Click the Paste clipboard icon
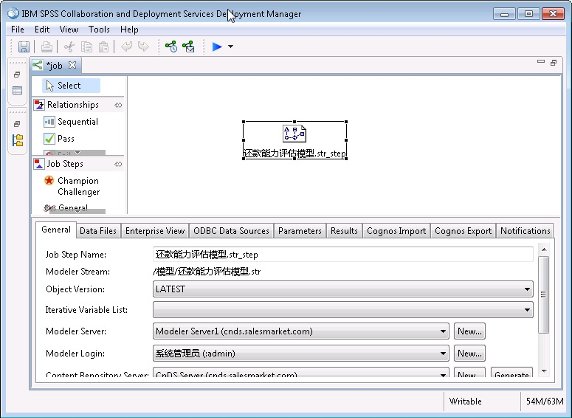Viewport: 572px width, 418px height. point(104,47)
